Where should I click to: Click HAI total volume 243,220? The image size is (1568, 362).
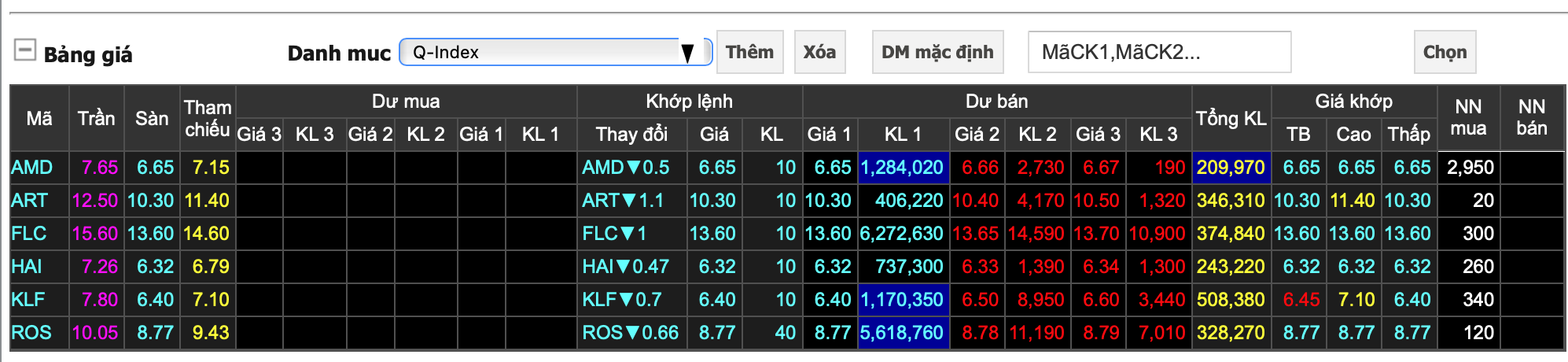1231,267
